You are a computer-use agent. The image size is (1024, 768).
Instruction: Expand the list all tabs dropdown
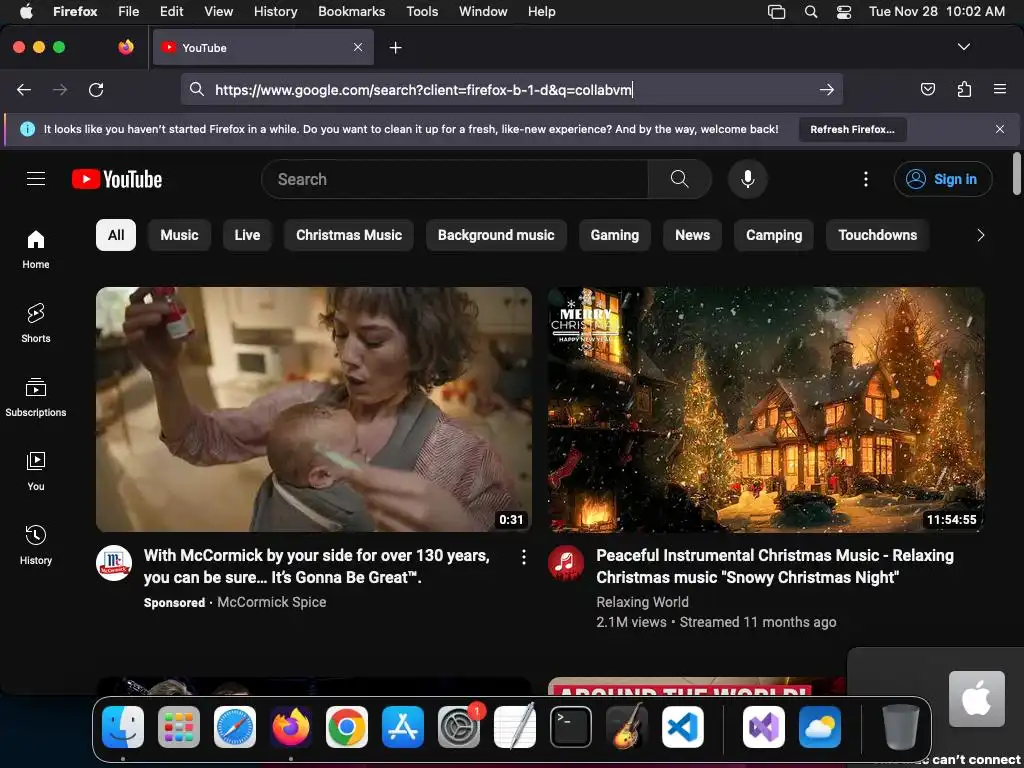click(x=964, y=47)
